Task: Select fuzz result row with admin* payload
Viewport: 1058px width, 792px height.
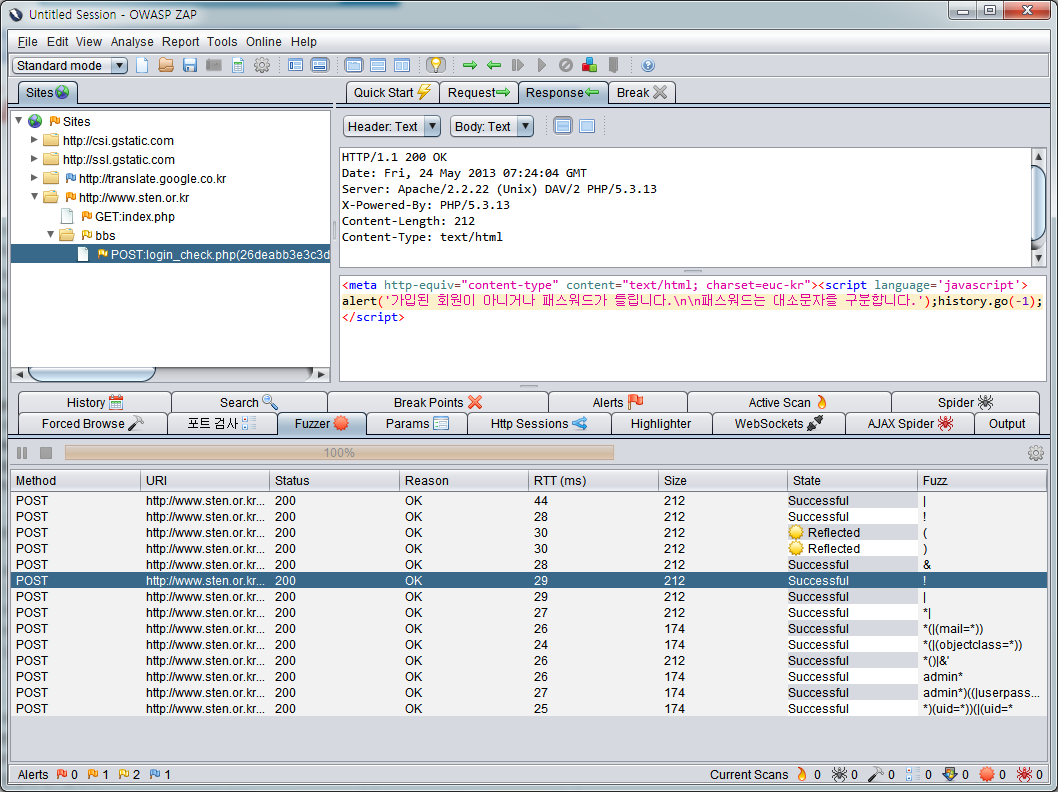Action: point(529,677)
